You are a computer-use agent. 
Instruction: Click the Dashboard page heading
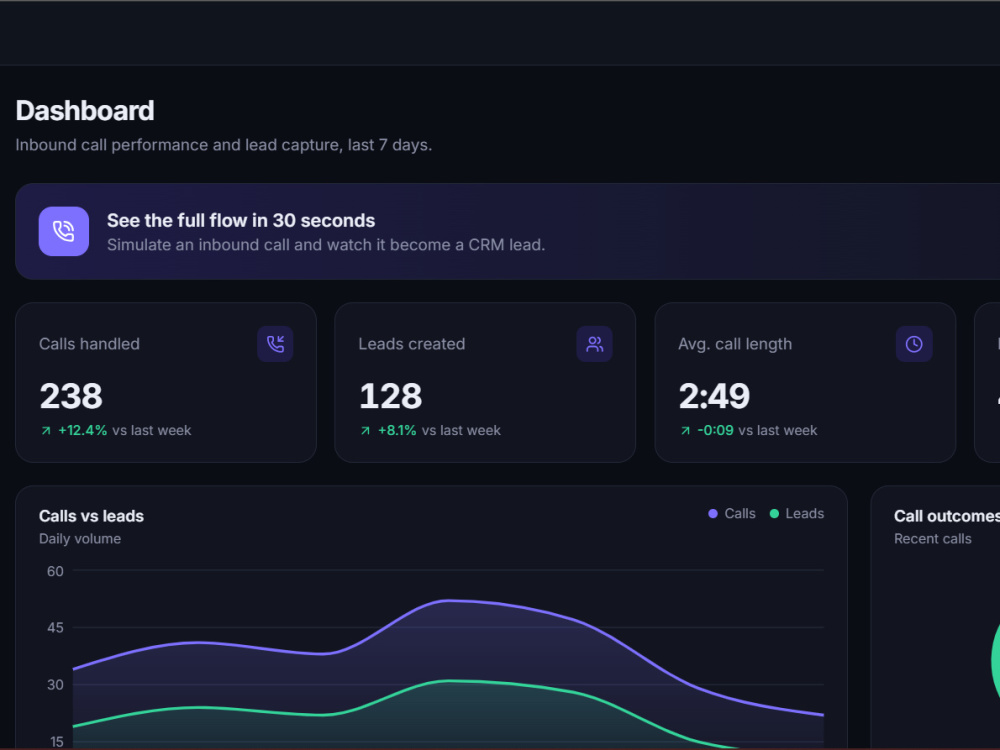pyautogui.click(x=85, y=110)
